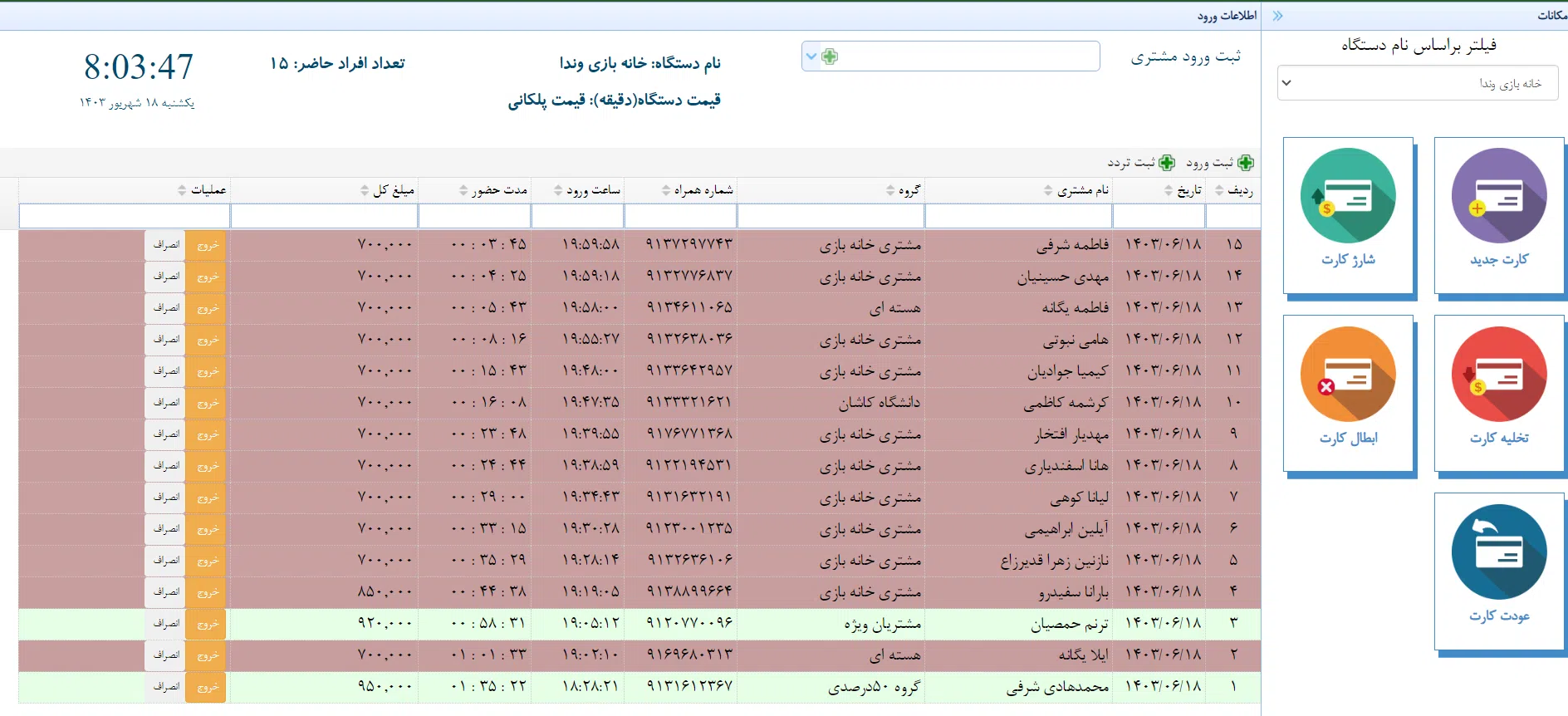Expand the customer entry combo box arrow
1568x716 pixels.
811,56
